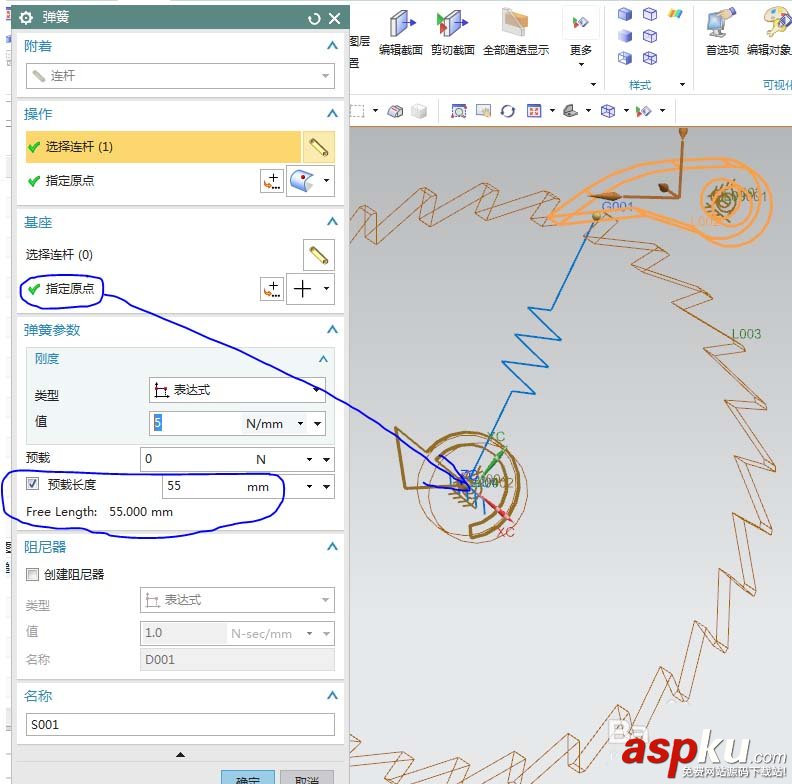This screenshot has height=784, width=792.
Task: Open point type dropdown arrow in 基座
Action: pos(326,289)
